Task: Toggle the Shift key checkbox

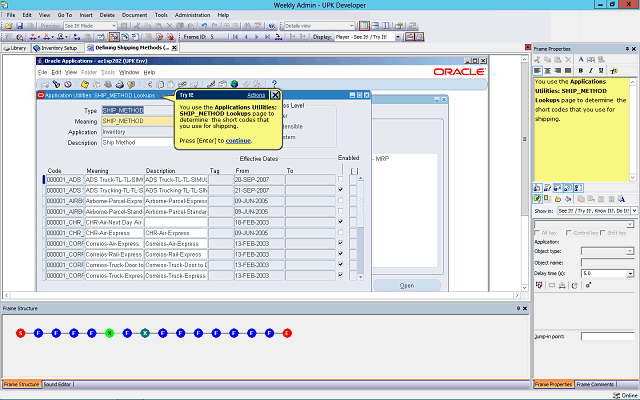Action: tap(603, 233)
